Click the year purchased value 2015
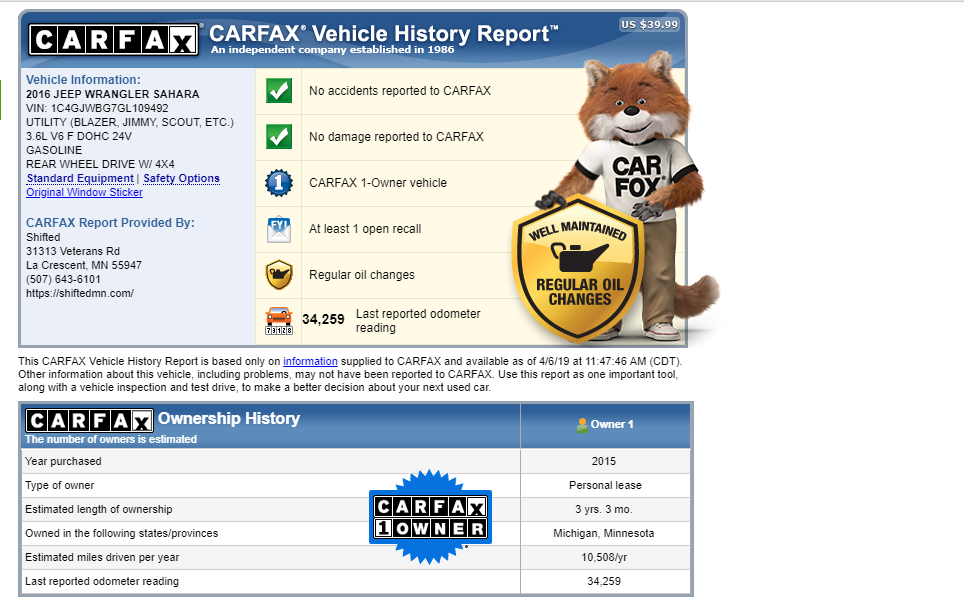Image resolution: width=964 pixels, height=607 pixels. pos(604,461)
